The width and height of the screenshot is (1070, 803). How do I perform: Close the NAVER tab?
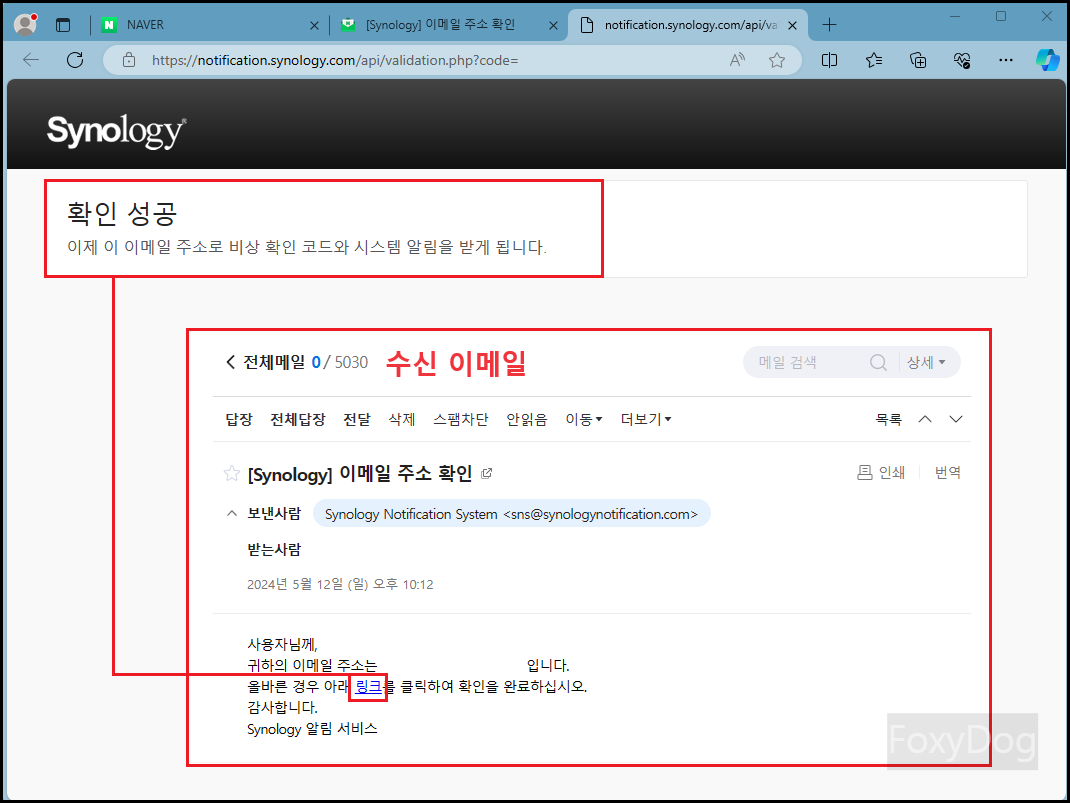point(314,25)
